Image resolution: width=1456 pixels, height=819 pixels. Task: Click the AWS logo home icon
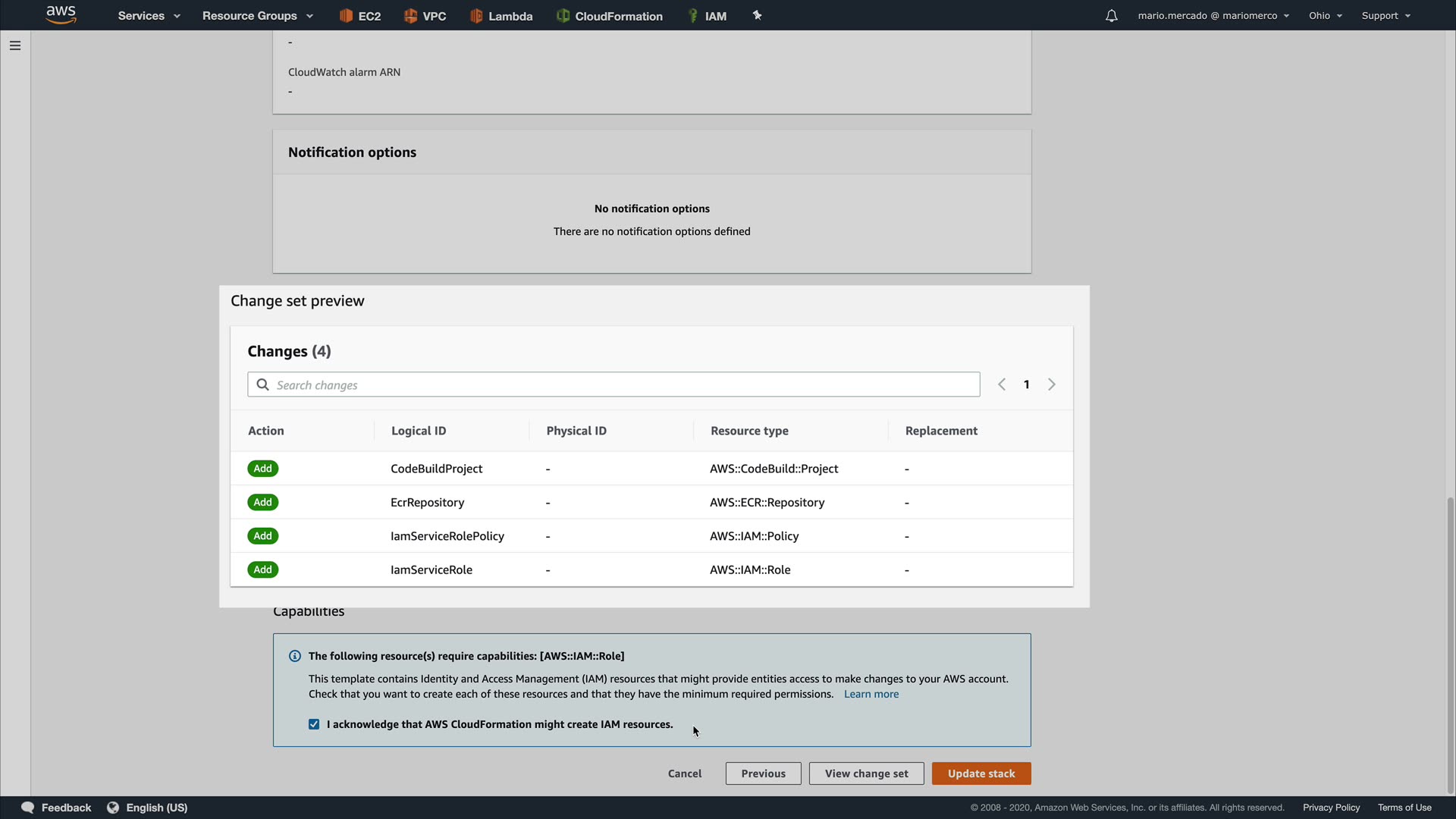[x=61, y=14]
